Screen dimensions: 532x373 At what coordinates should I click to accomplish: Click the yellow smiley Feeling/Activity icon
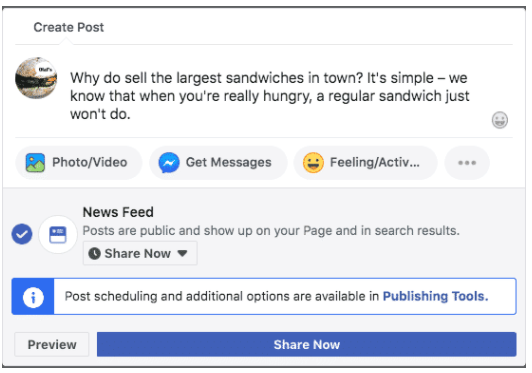point(313,163)
